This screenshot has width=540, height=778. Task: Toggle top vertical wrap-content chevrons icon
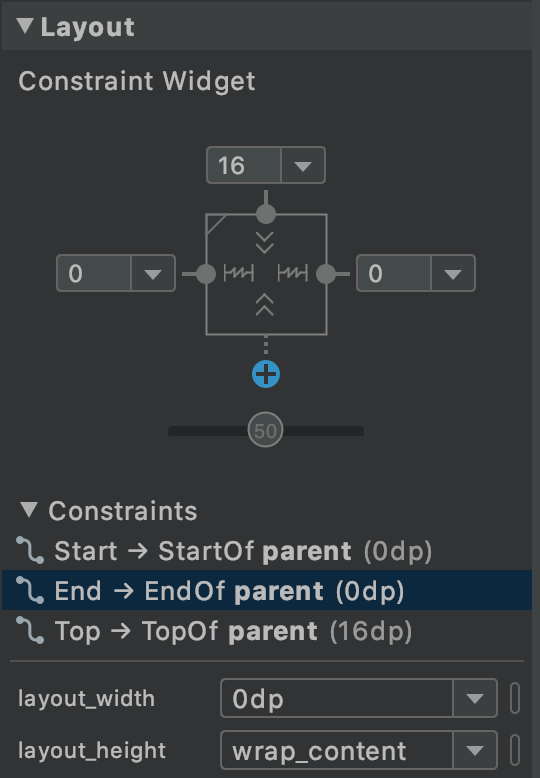click(x=265, y=242)
